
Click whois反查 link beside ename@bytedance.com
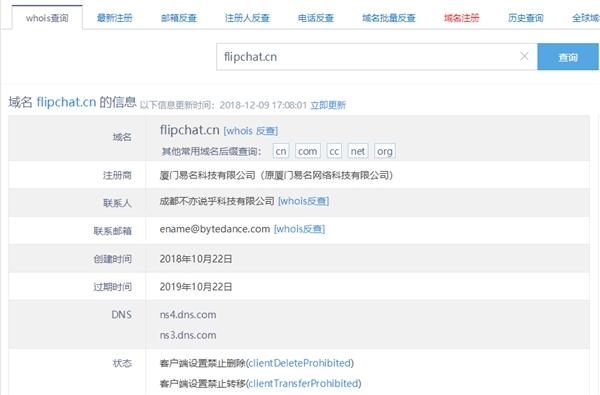click(299, 229)
